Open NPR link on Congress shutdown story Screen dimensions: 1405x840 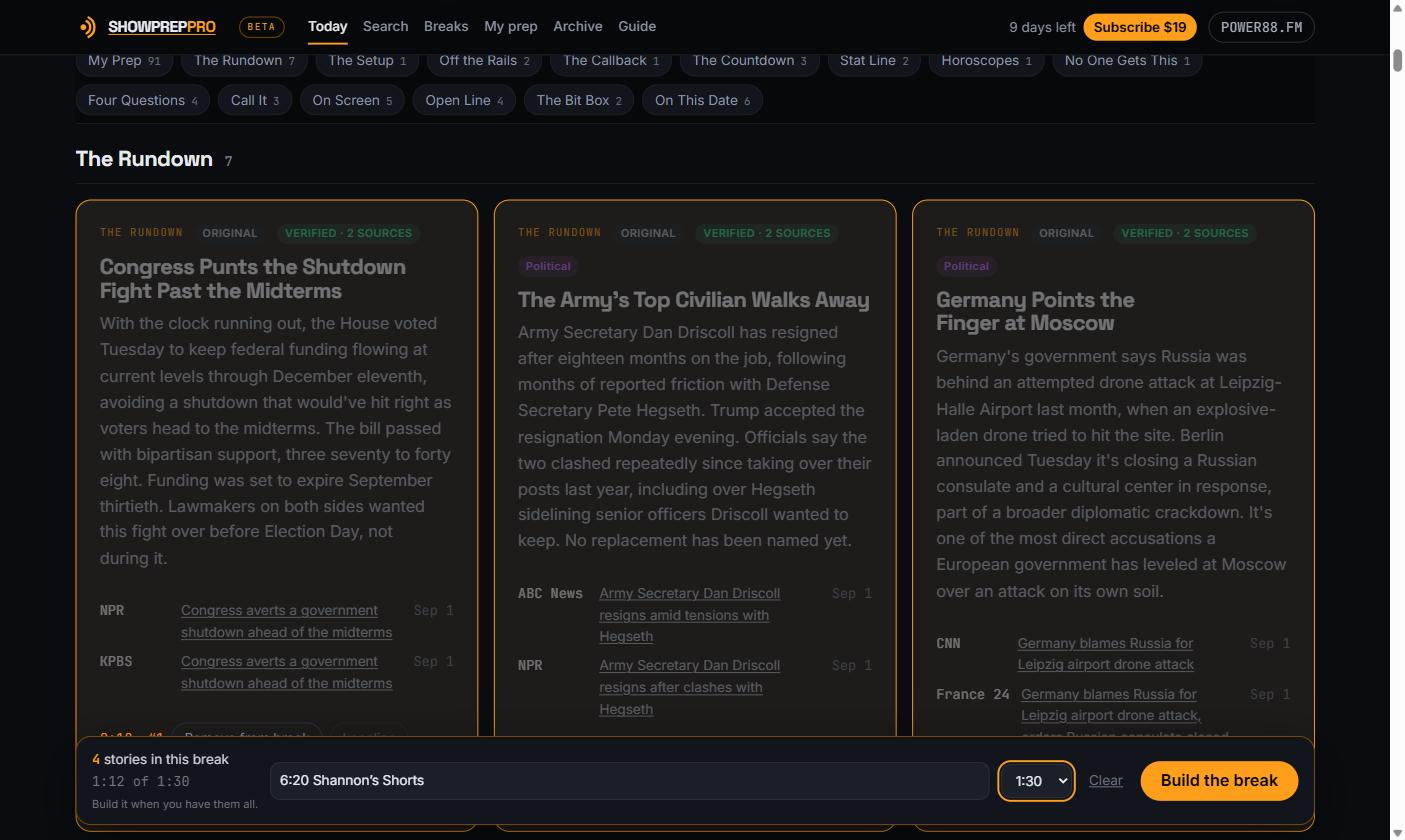[x=286, y=621]
